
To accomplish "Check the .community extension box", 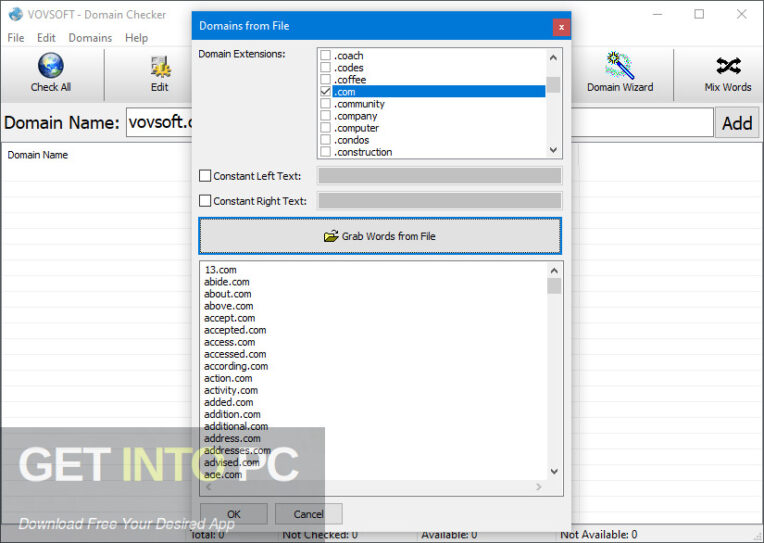I will (325, 103).
